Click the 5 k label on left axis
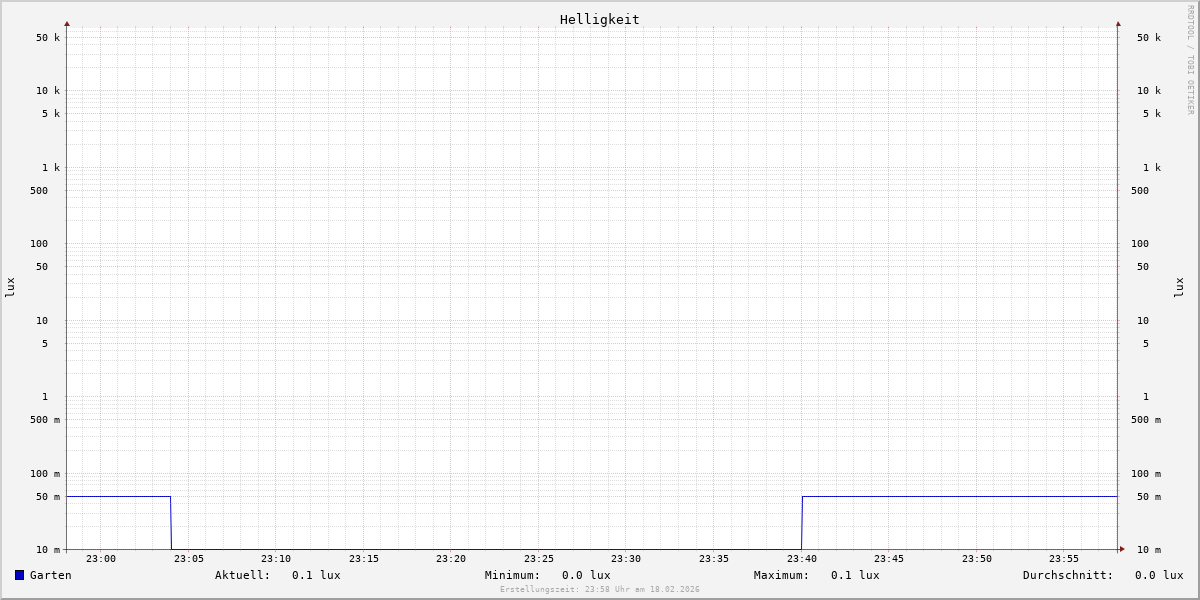This screenshot has height=600, width=1200. coord(51,114)
